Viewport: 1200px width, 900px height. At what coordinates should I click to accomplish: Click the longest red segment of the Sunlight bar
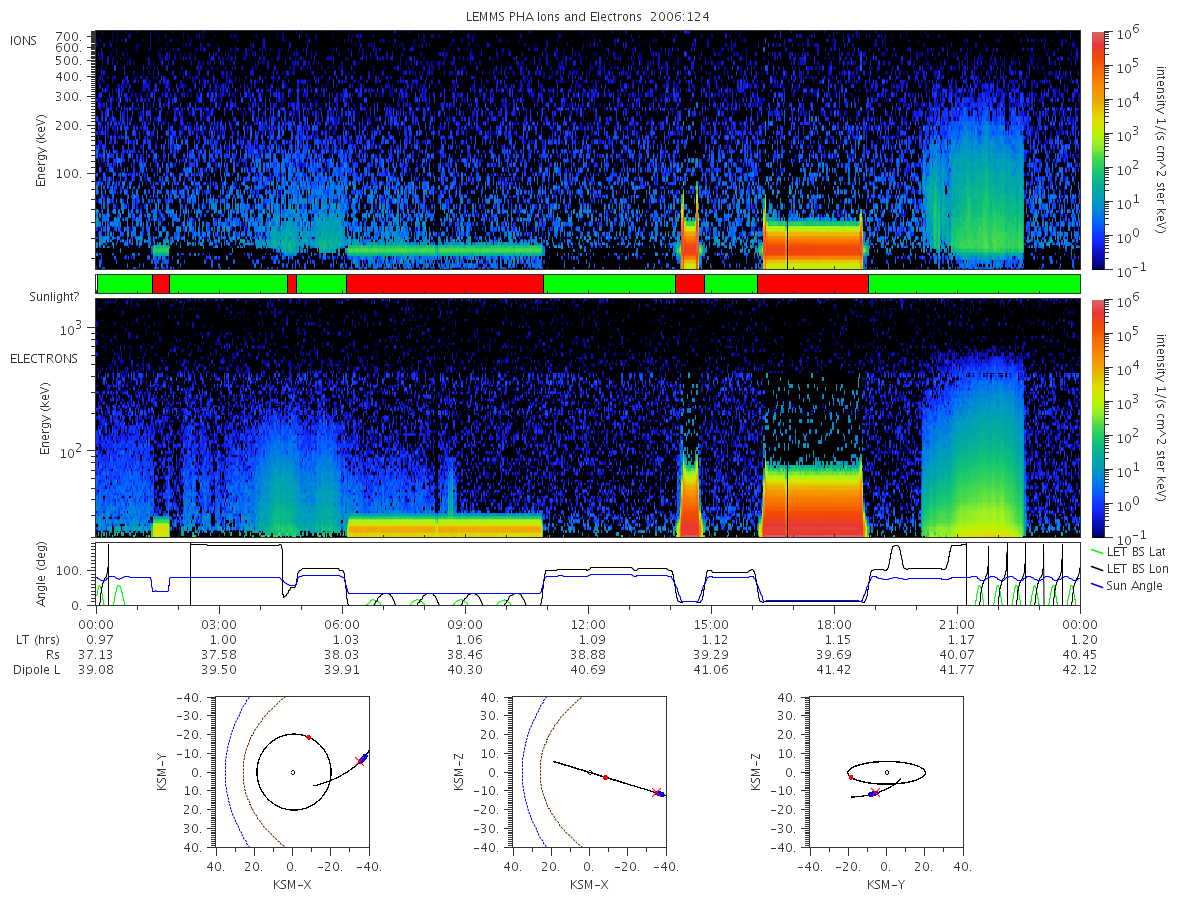click(x=445, y=284)
